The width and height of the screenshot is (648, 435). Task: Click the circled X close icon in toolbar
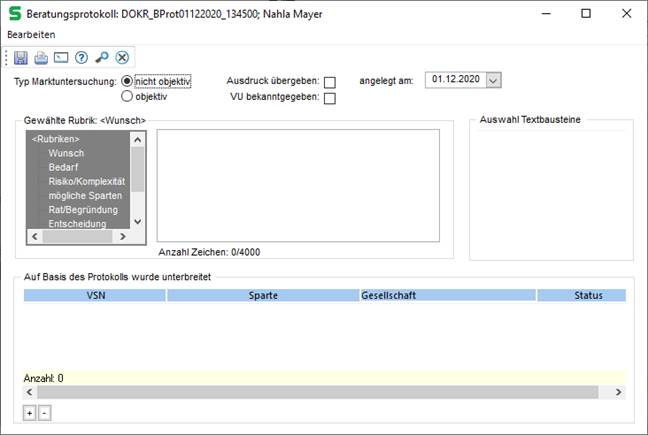pos(121,58)
